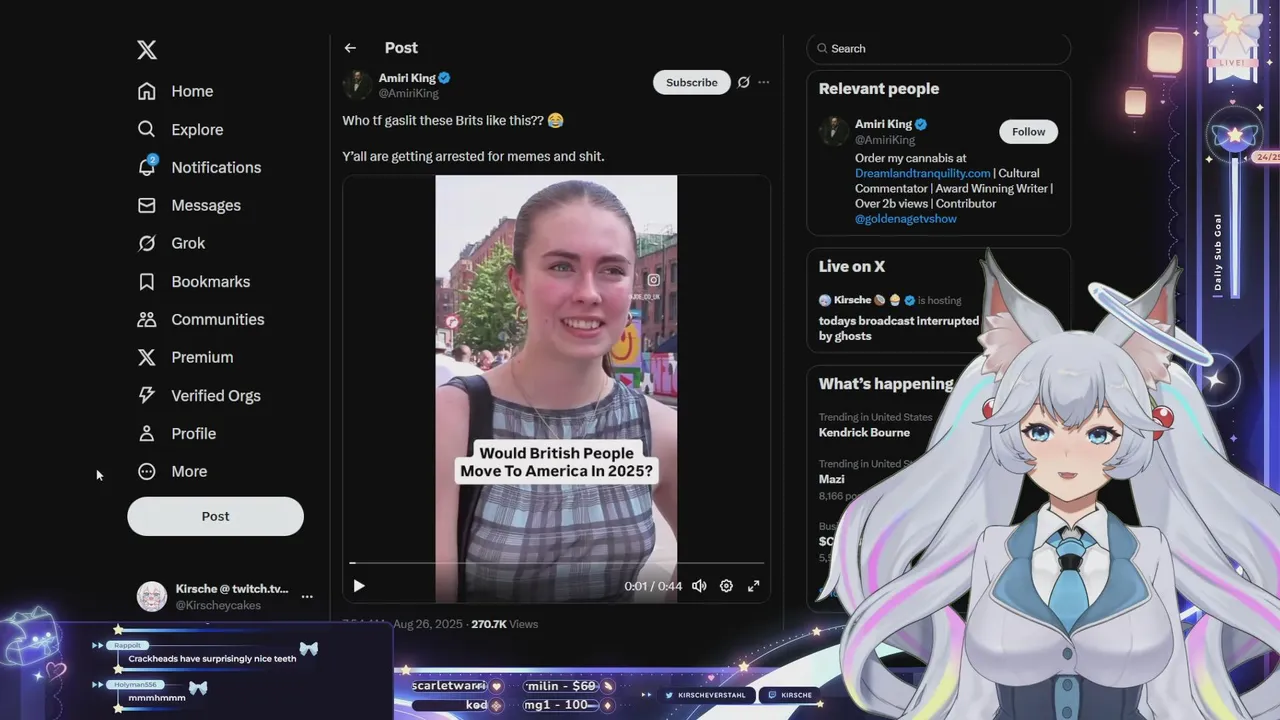Mute the video with the speaker icon

click(x=699, y=586)
